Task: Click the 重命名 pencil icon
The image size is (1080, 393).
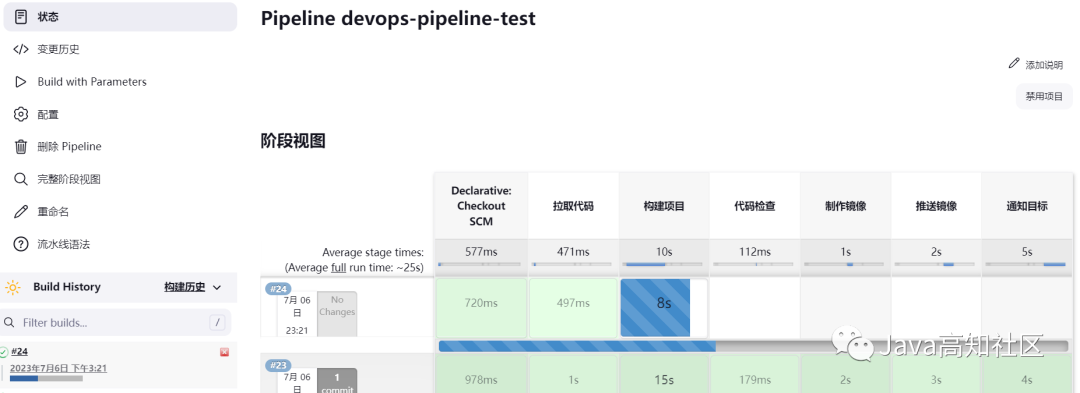Action: tap(21, 211)
